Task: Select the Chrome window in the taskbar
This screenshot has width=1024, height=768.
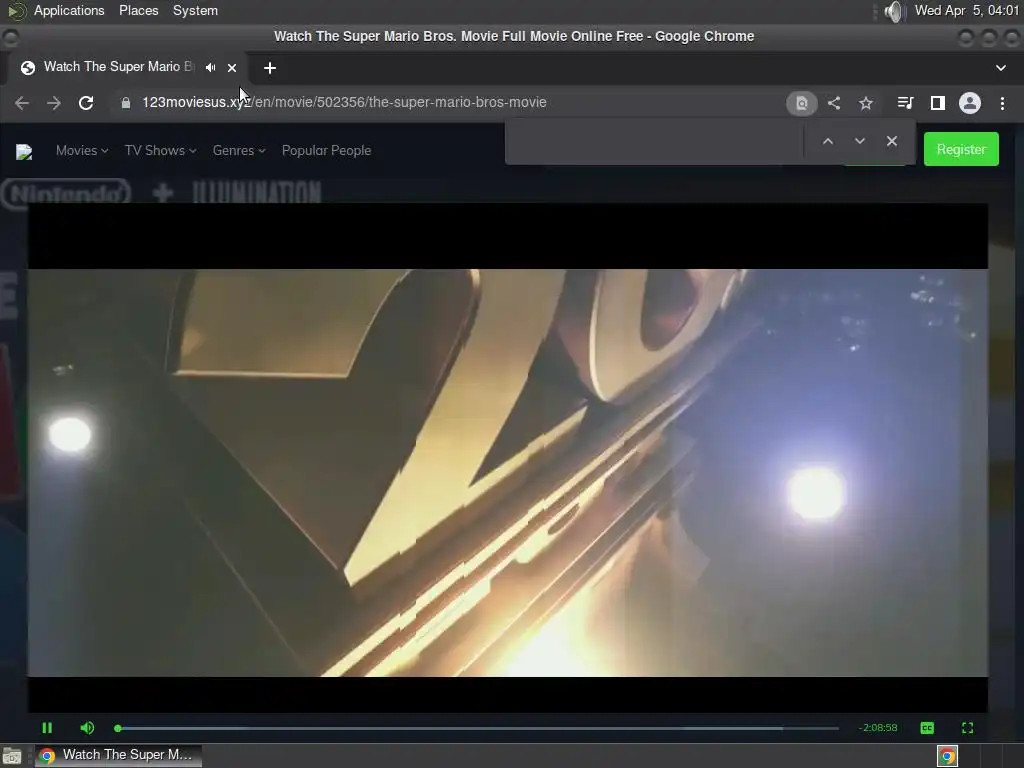Action: tap(118, 756)
